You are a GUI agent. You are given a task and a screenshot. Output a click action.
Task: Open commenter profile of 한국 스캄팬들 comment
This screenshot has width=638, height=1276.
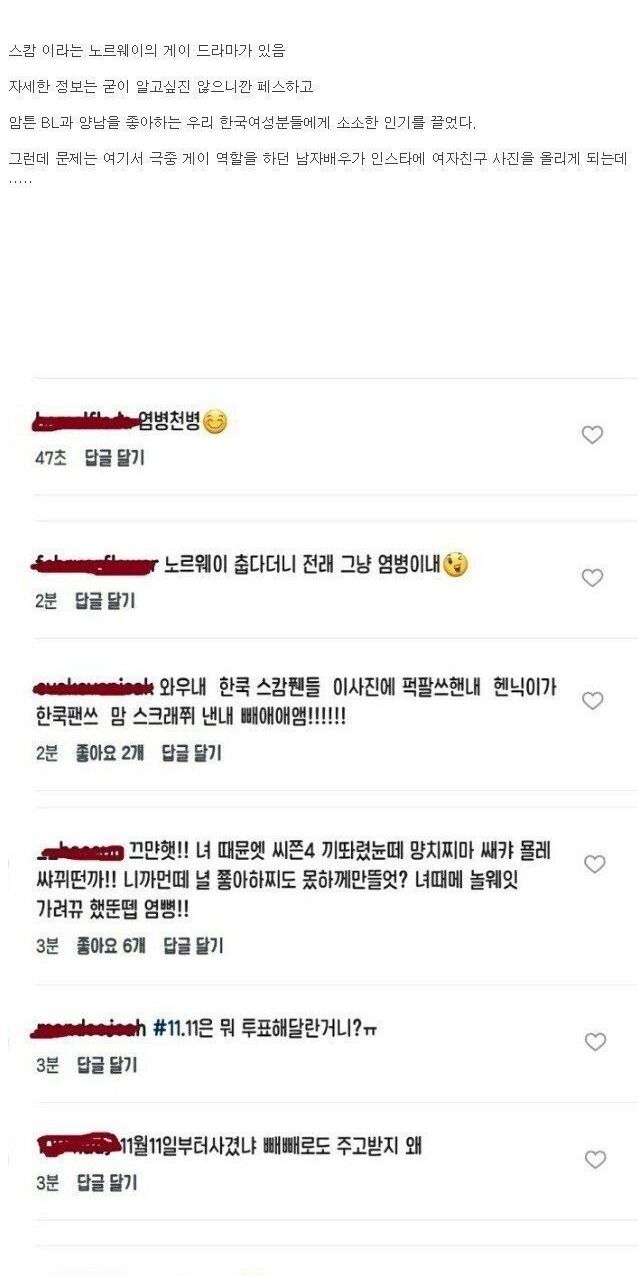[x=93, y=687]
